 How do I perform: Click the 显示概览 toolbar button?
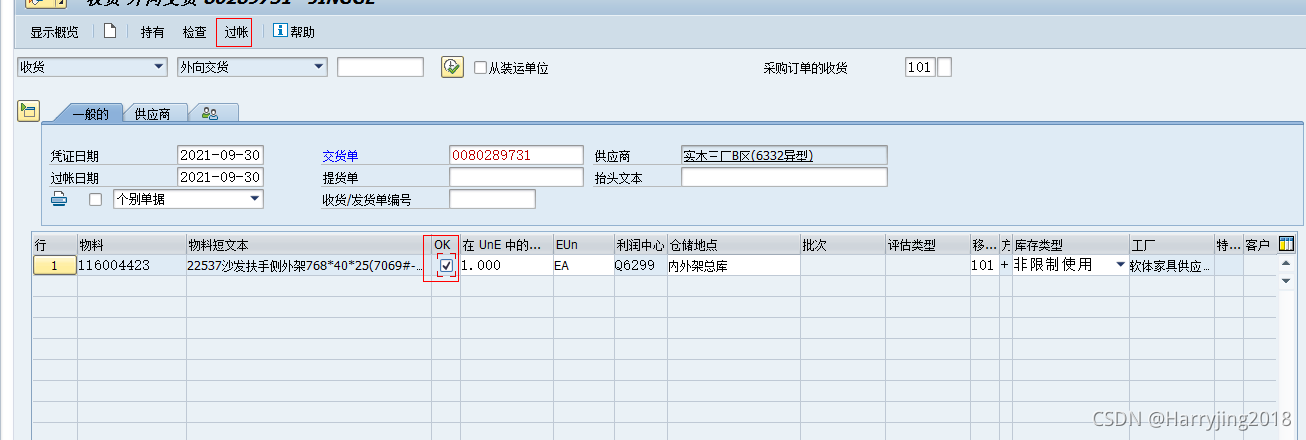54,32
